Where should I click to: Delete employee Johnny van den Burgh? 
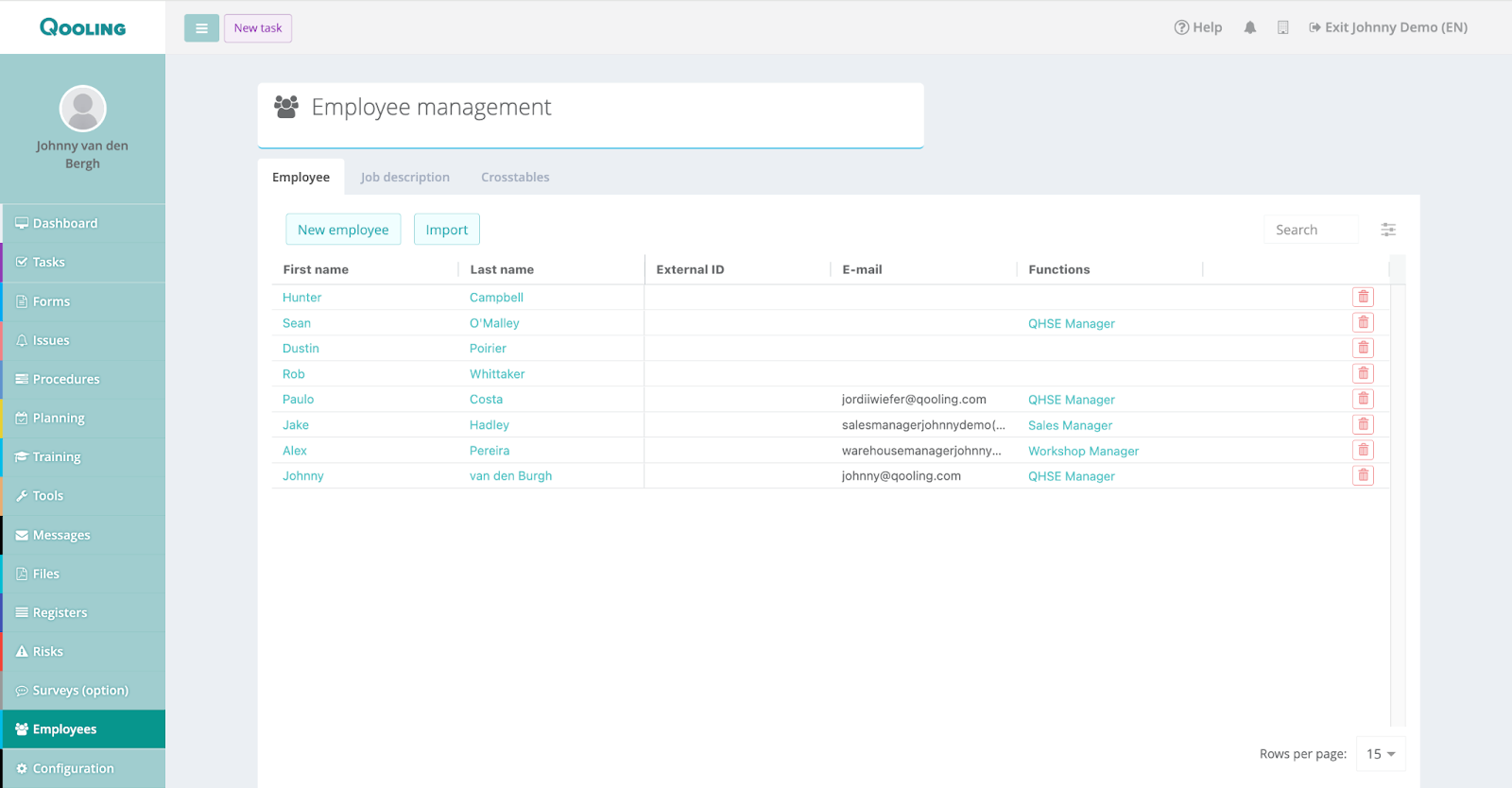point(1363,475)
